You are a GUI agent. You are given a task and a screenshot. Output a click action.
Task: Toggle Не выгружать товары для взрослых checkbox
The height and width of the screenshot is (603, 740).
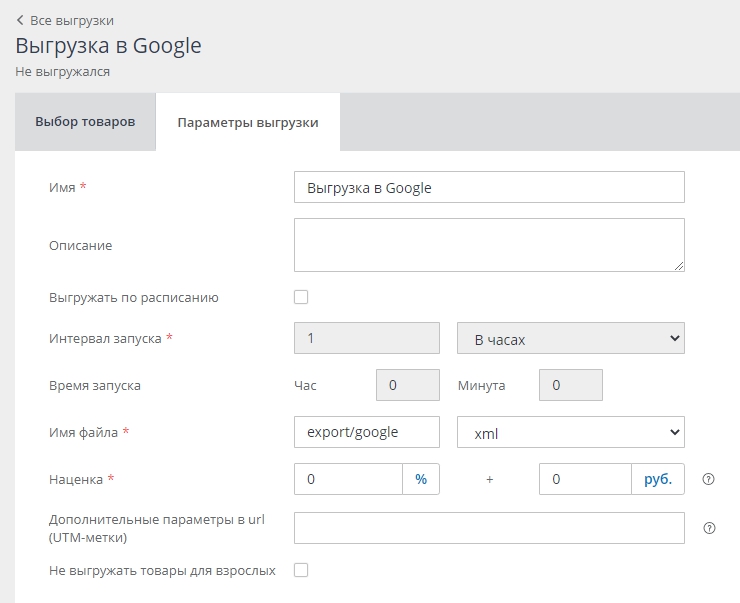click(x=301, y=570)
